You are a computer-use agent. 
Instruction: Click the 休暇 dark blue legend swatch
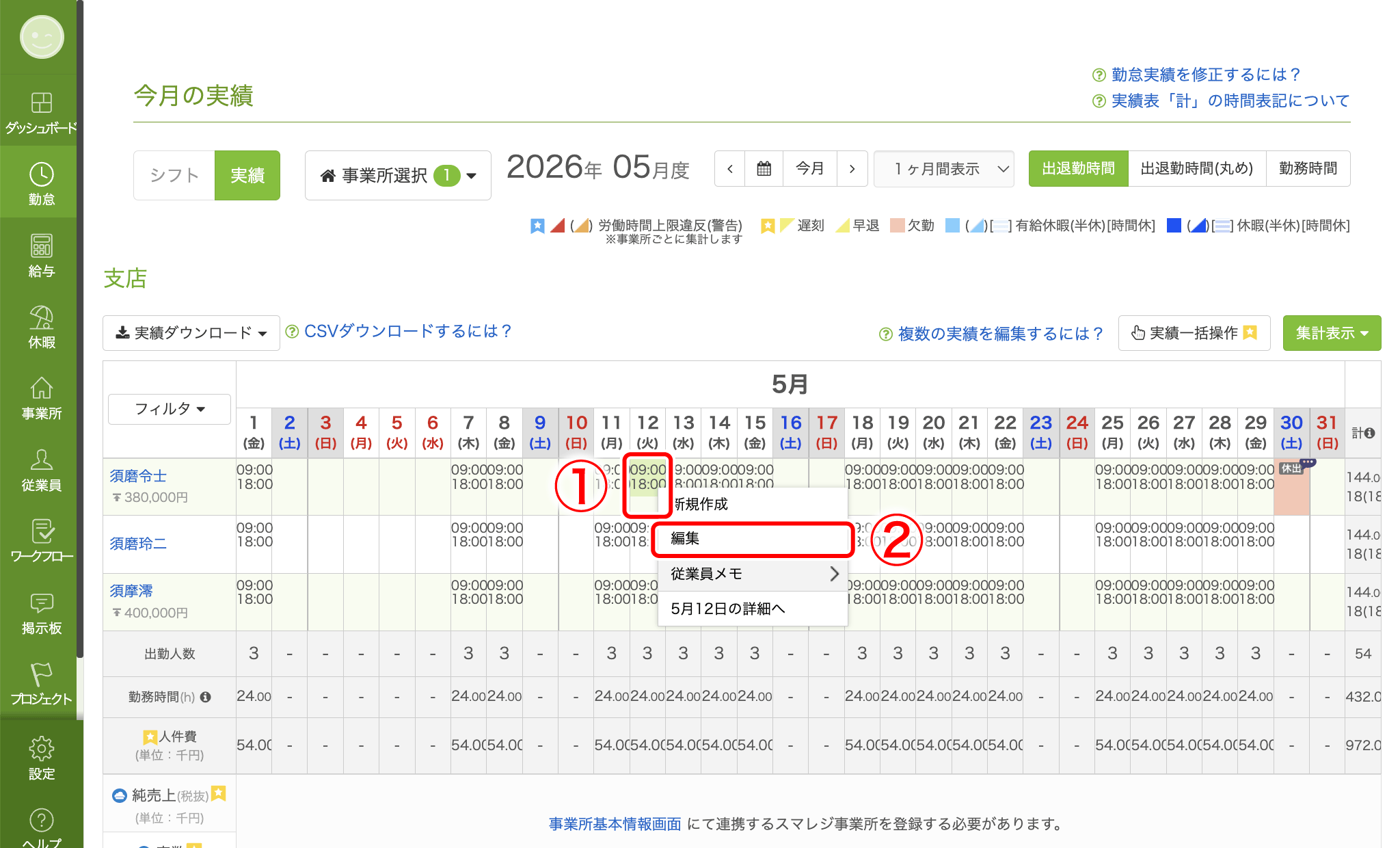[1174, 225]
